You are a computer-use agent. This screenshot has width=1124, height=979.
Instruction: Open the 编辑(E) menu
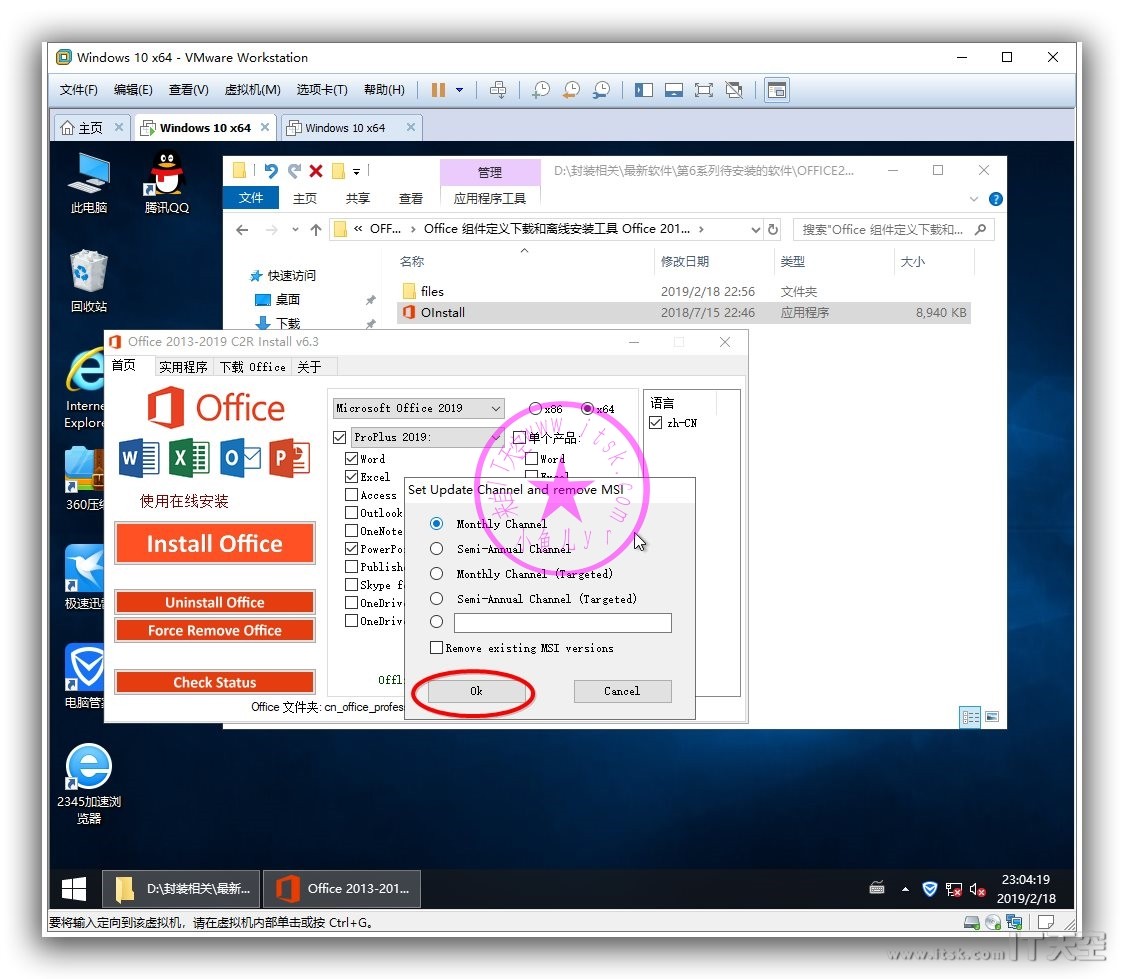pyautogui.click(x=133, y=90)
